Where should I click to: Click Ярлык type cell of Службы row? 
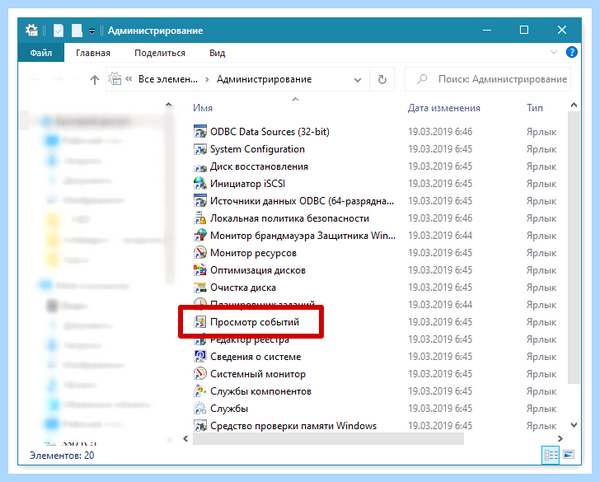point(541,409)
